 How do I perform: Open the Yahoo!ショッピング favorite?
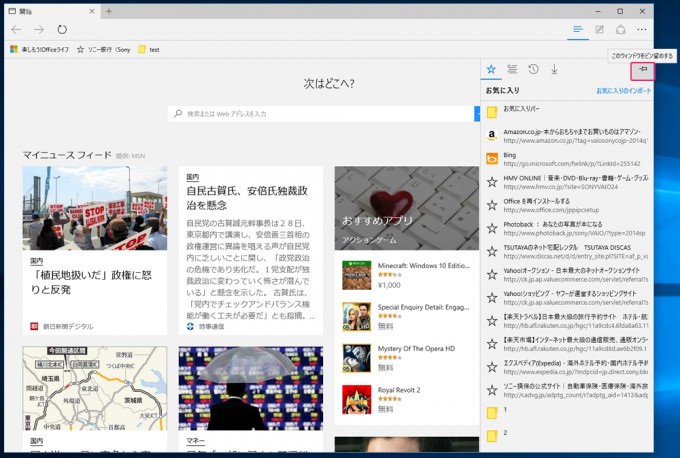click(x=567, y=298)
